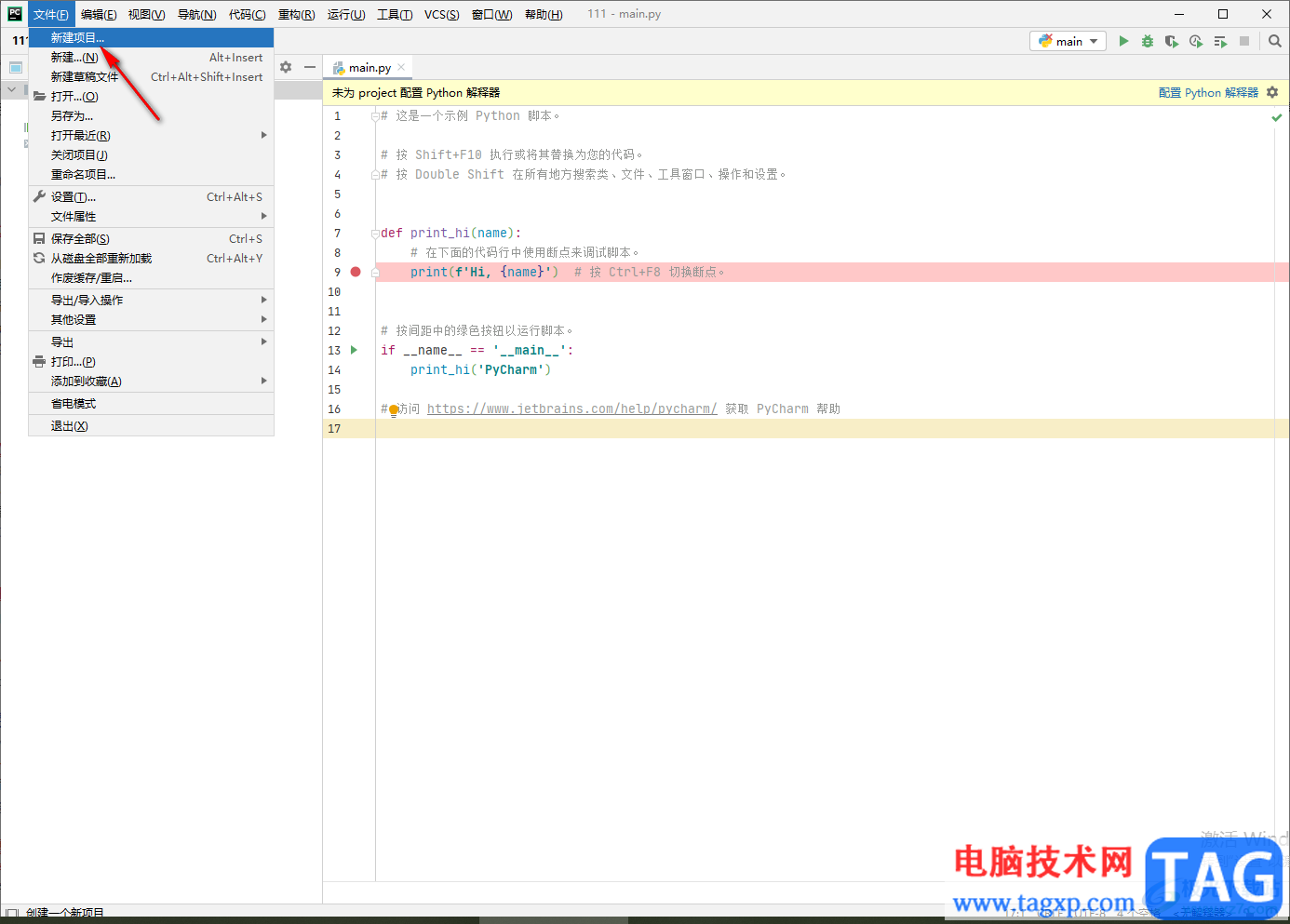Collapse the print_hi function at line 7
The width and height of the screenshot is (1290, 924).
click(x=374, y=234)
